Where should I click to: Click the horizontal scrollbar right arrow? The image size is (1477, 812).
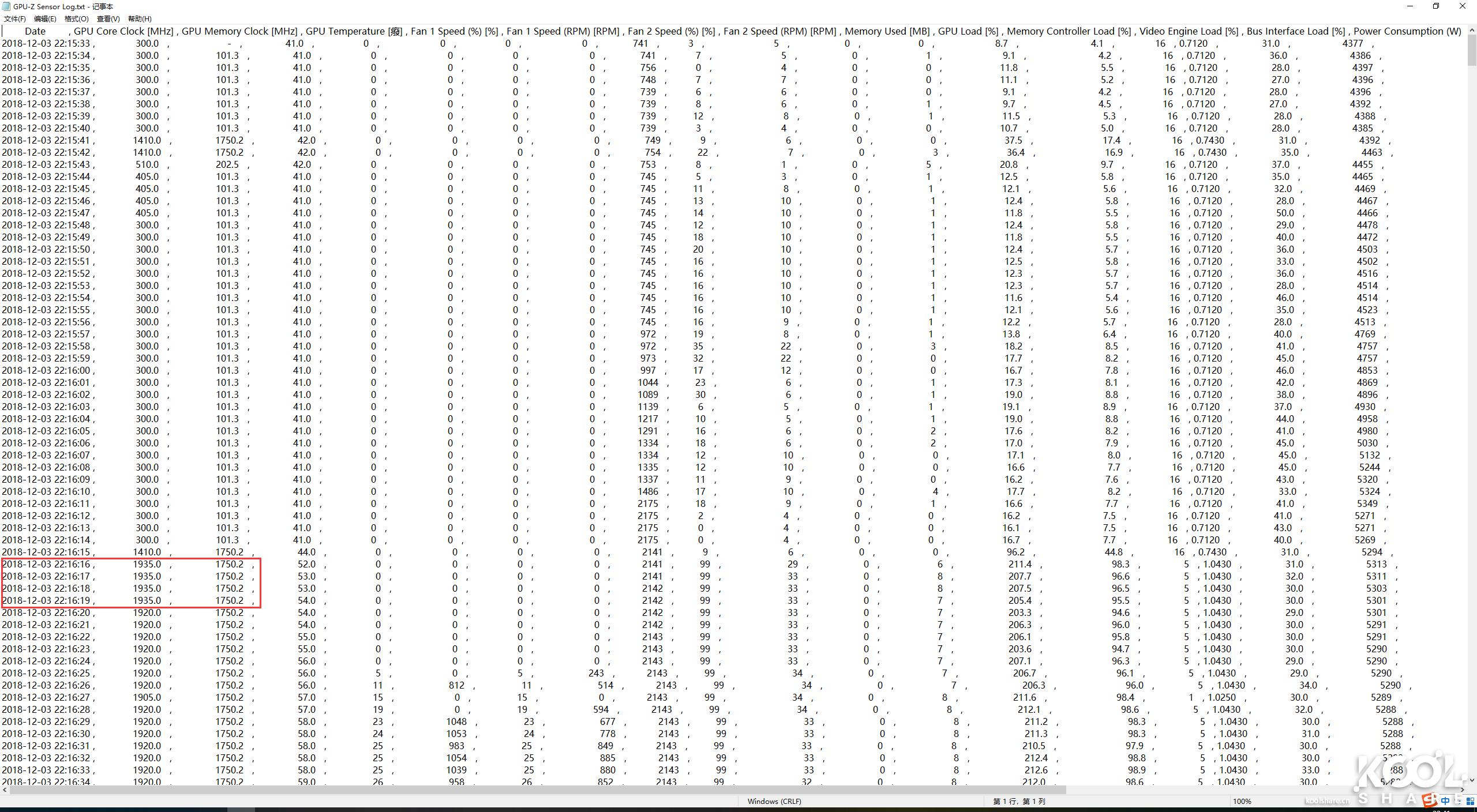click(x=1461, y=790)
